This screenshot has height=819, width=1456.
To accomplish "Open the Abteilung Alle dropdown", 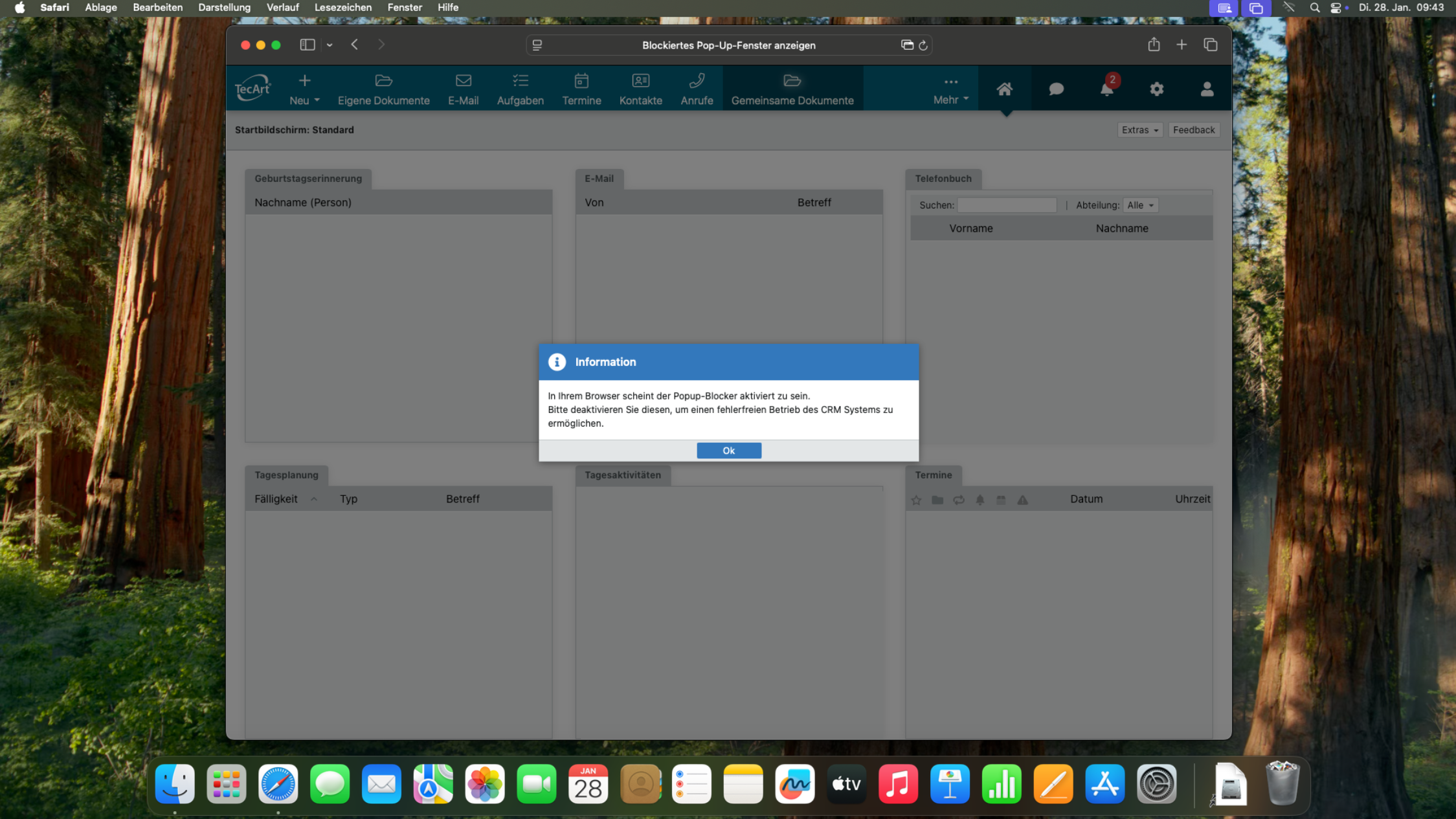I will 1139,205.
